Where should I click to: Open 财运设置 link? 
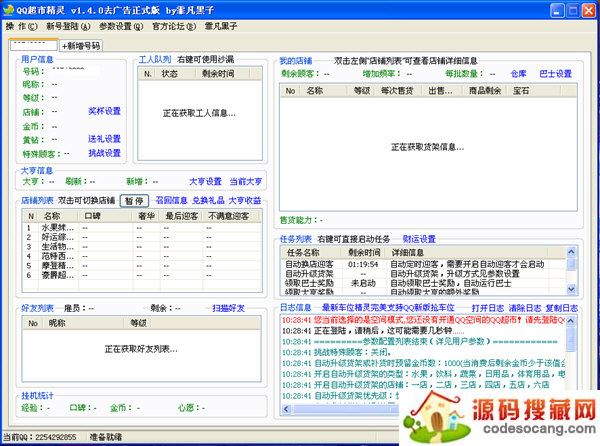(x=419, y=239)
